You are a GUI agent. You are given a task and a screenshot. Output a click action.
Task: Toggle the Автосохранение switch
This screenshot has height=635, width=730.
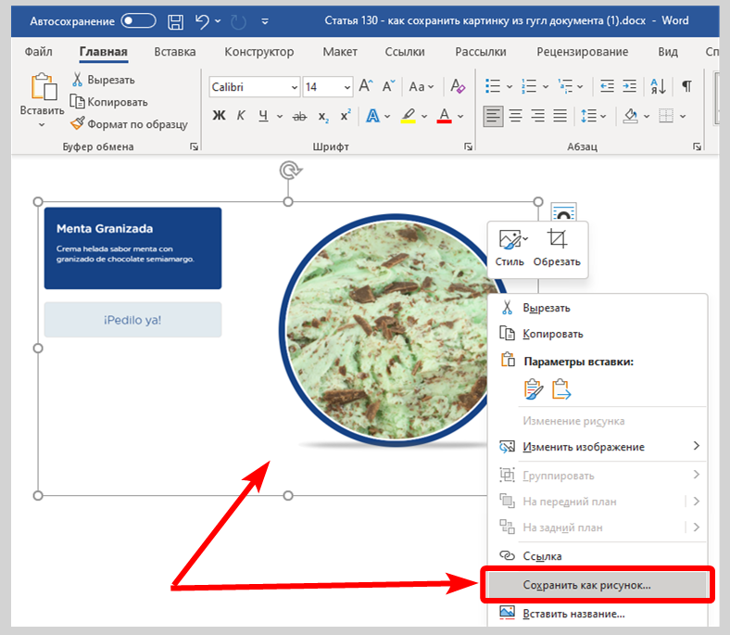click(138, 21)
